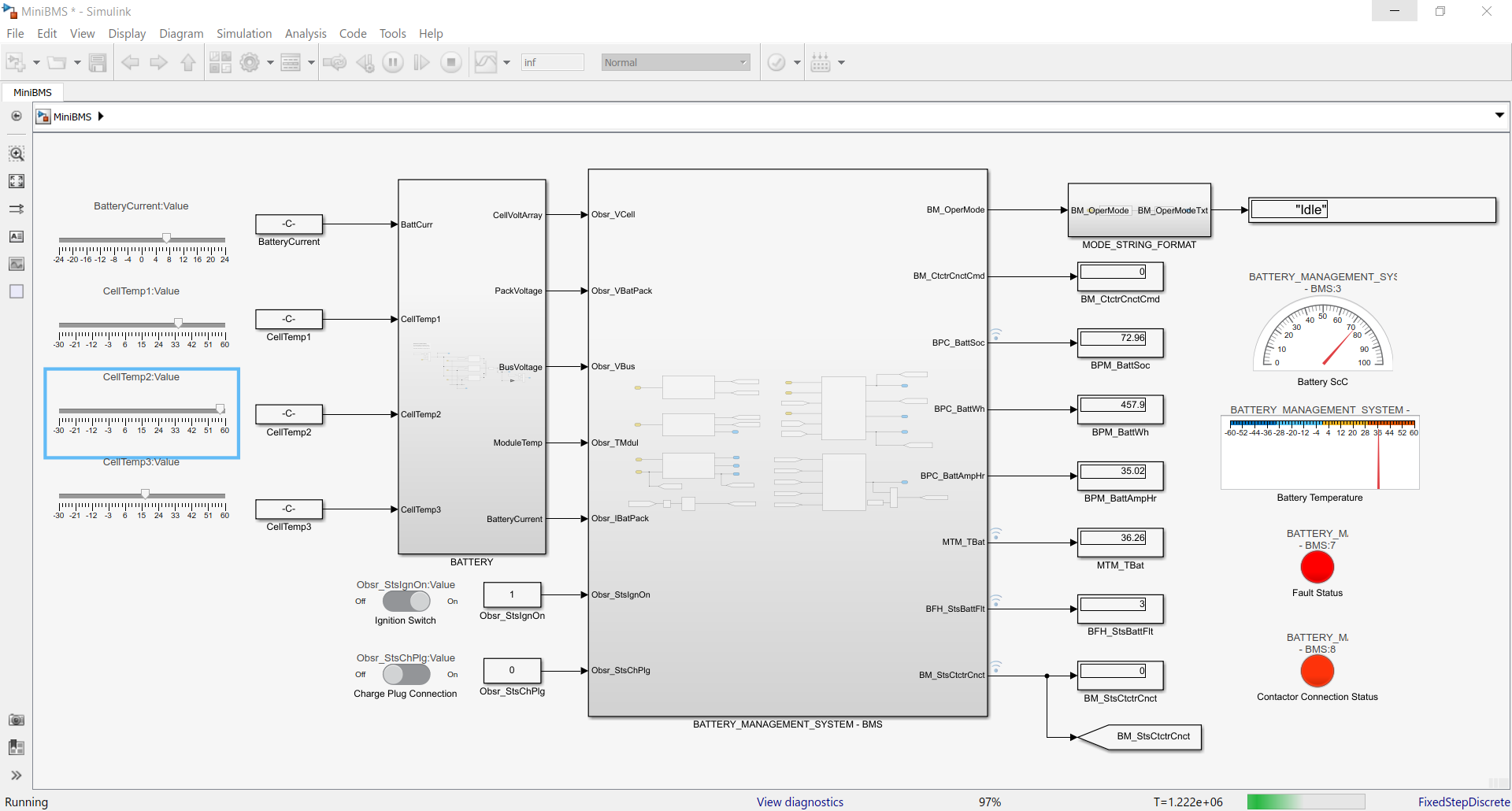Click the Area box palette icon
This screenshot has height=811, width=1512.
[17, 291]
